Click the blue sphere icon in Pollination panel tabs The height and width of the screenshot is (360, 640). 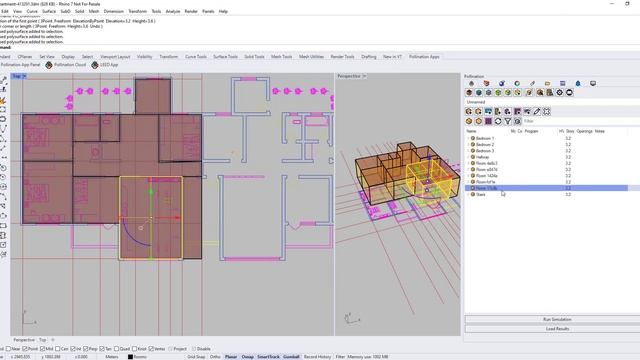(x=502, y=83)
